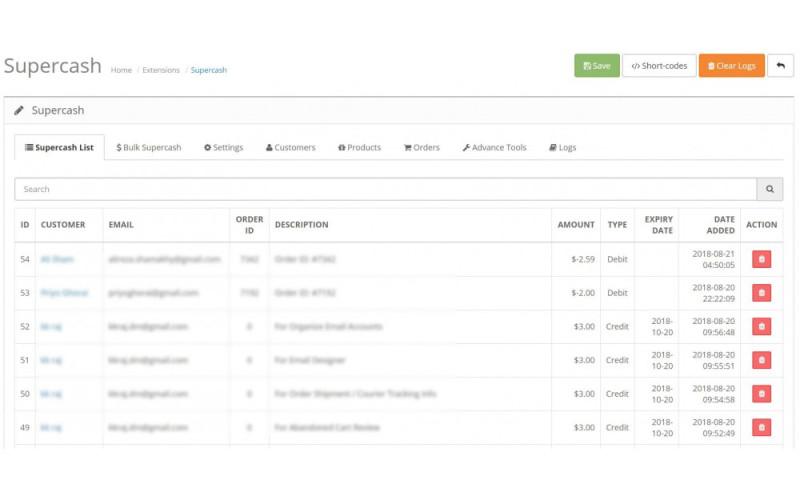Click the search magnifier icon button

(x=769, y=189)
